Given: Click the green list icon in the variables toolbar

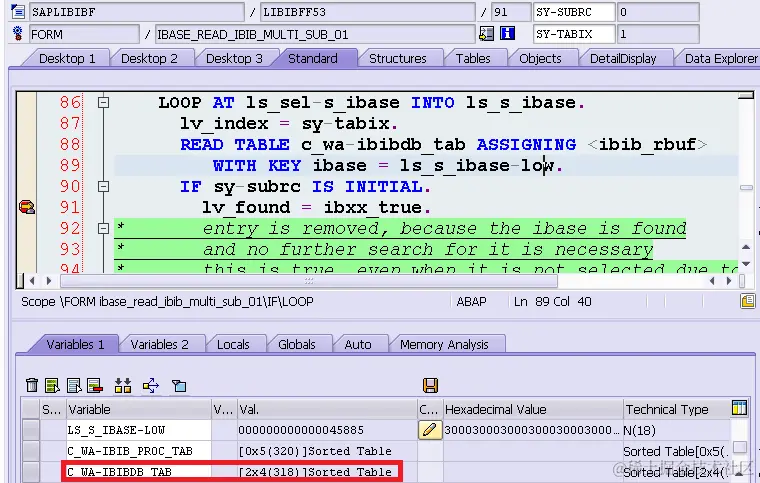Looking at the screenshot, I should (x=52, y=385).
